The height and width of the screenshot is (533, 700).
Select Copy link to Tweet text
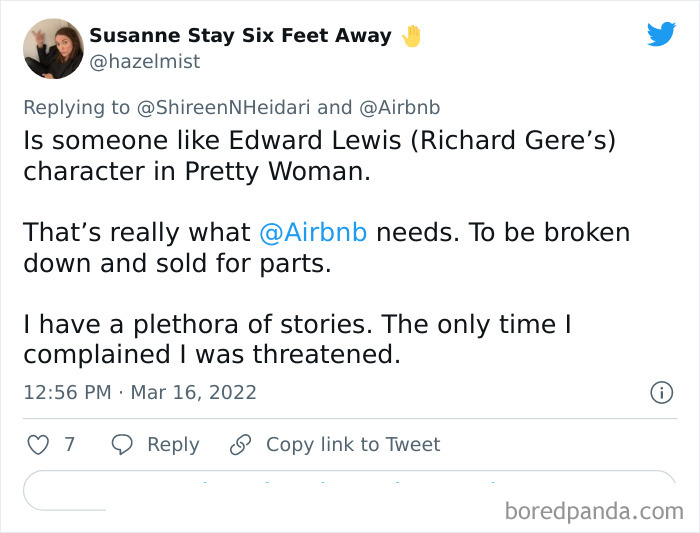click(353, 444)
